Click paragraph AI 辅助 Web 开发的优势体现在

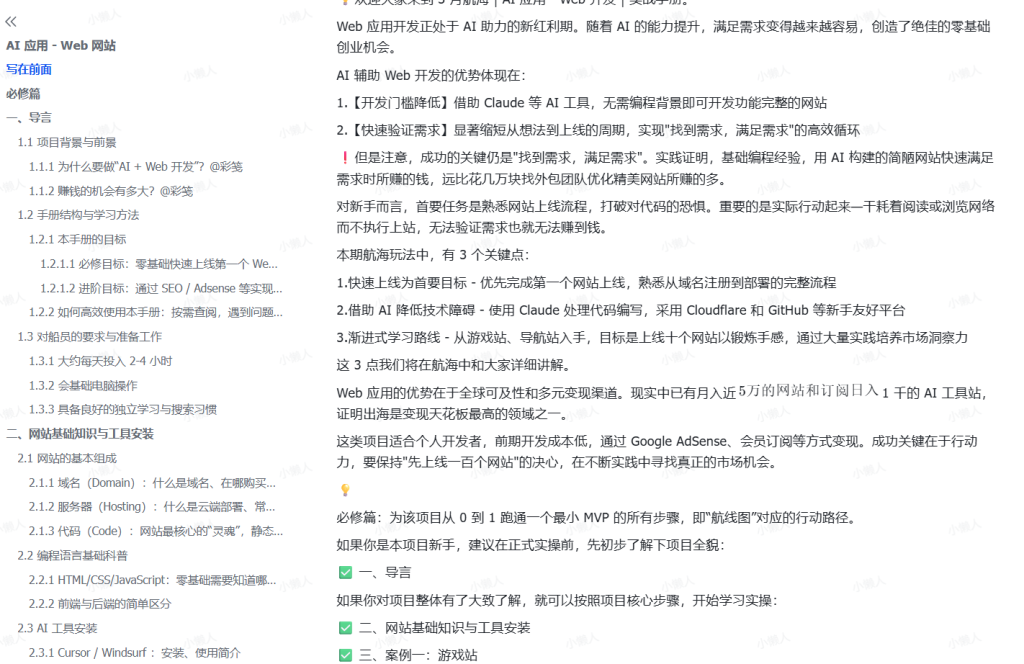click(x=431, y=76)
